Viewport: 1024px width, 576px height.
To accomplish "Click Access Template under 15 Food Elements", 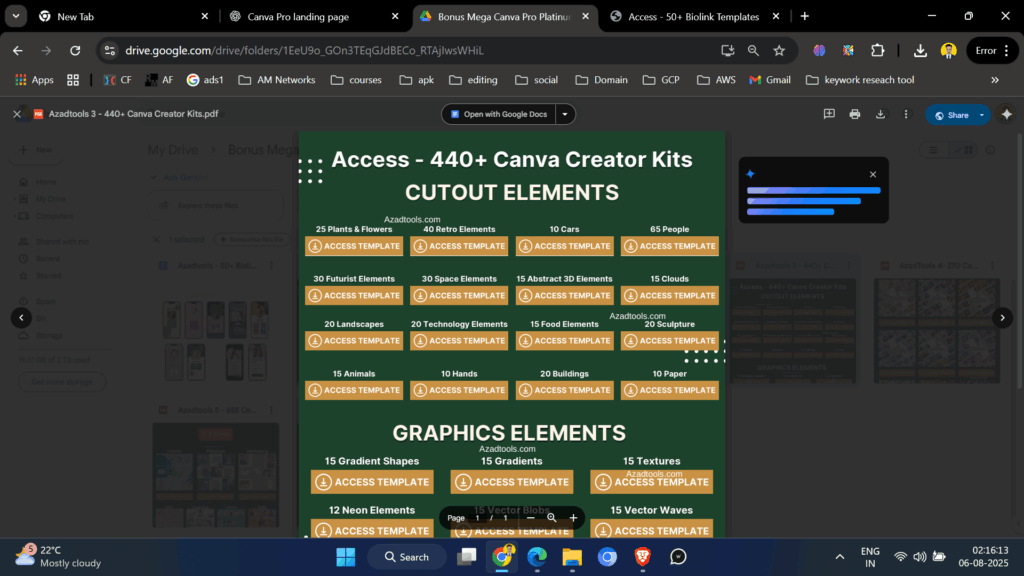I will click(x=565, y=341).
